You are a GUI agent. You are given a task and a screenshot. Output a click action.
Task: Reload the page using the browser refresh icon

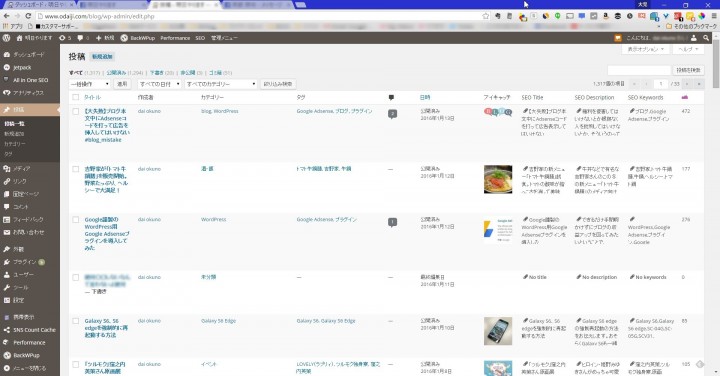[28, 16]
